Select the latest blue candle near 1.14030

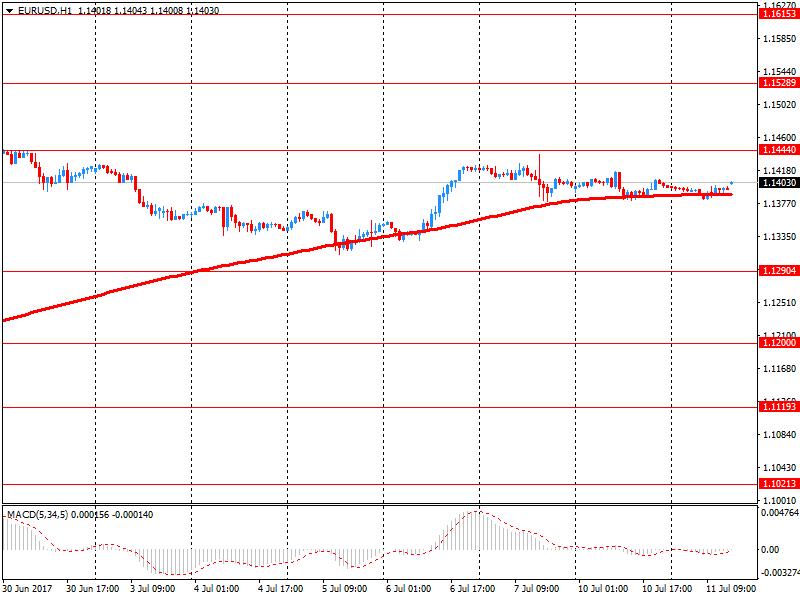coord(732,183)
